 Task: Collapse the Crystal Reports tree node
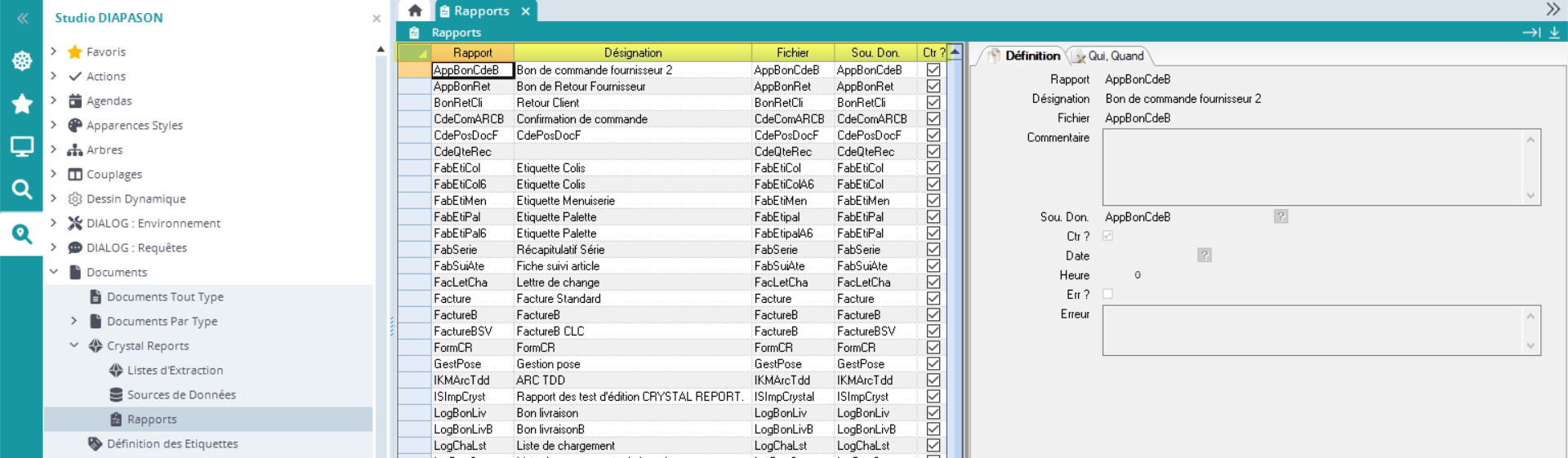pos(74,345)
